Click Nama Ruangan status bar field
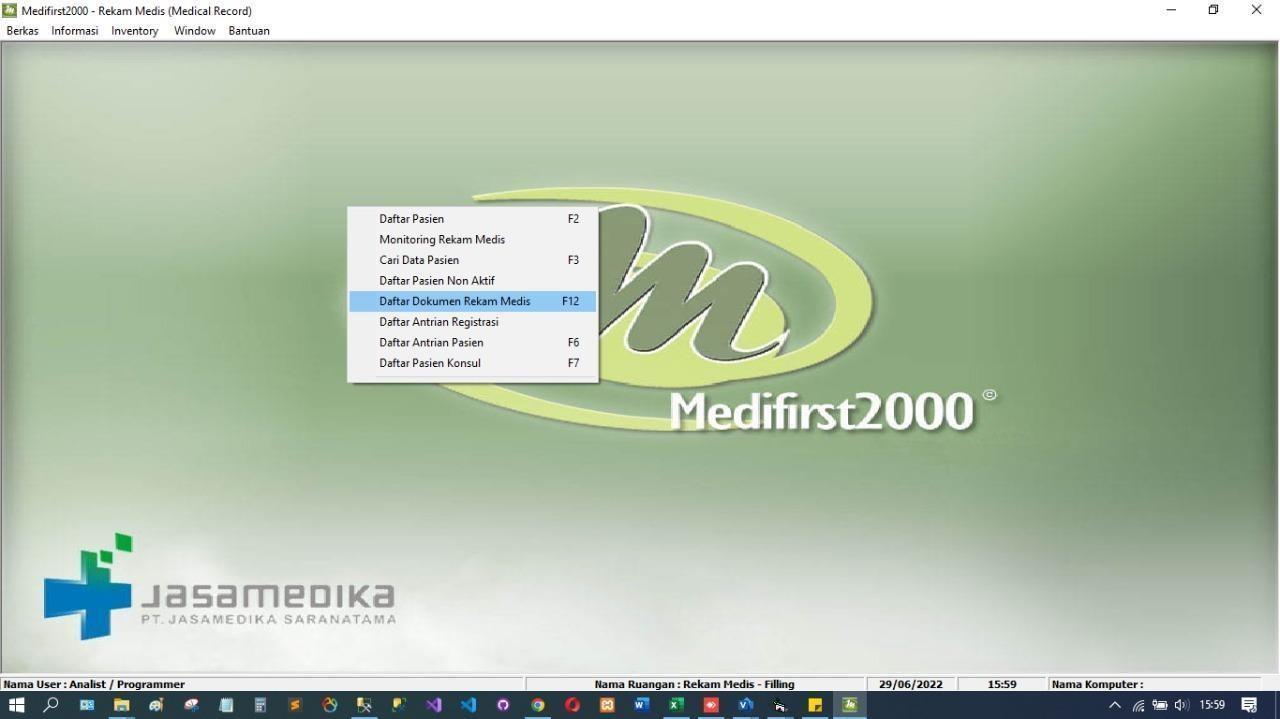 (x=695, y=684)
